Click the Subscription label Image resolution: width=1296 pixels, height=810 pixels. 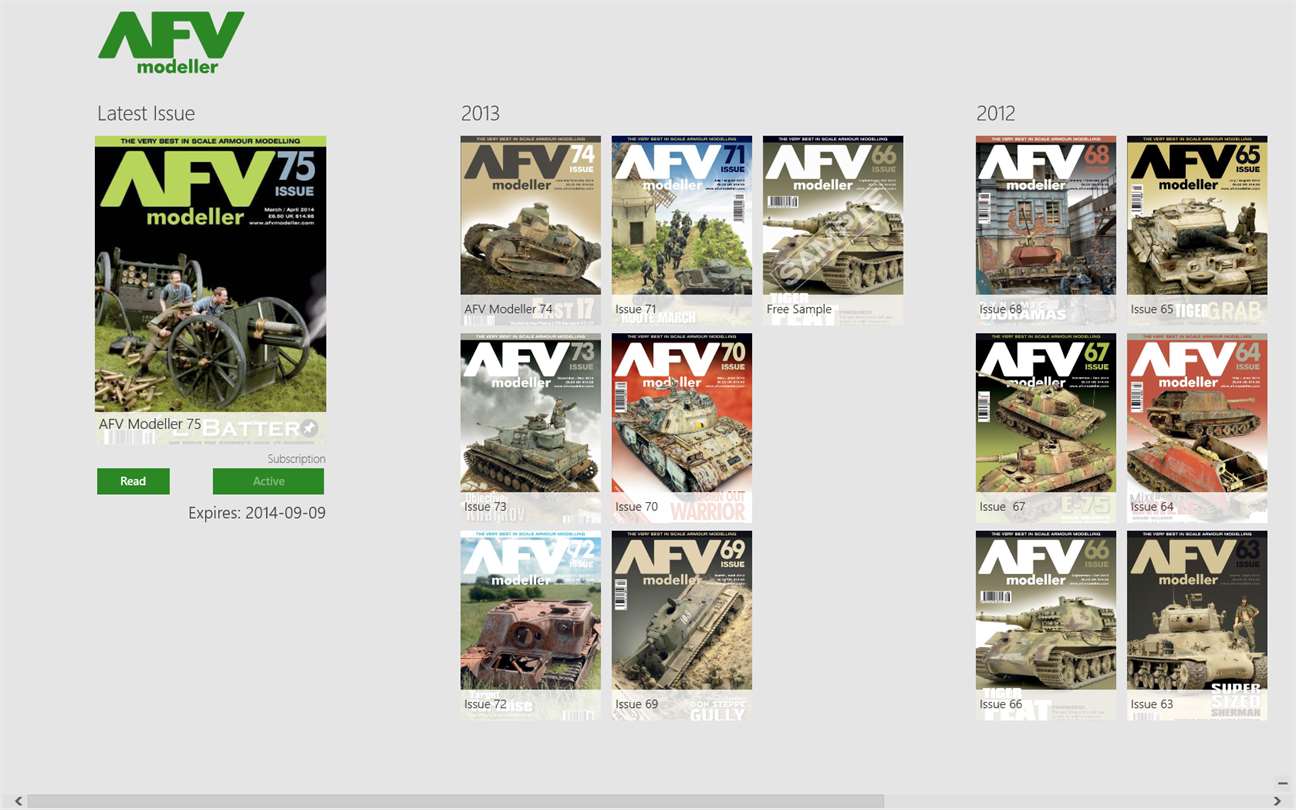click(296, 459)
